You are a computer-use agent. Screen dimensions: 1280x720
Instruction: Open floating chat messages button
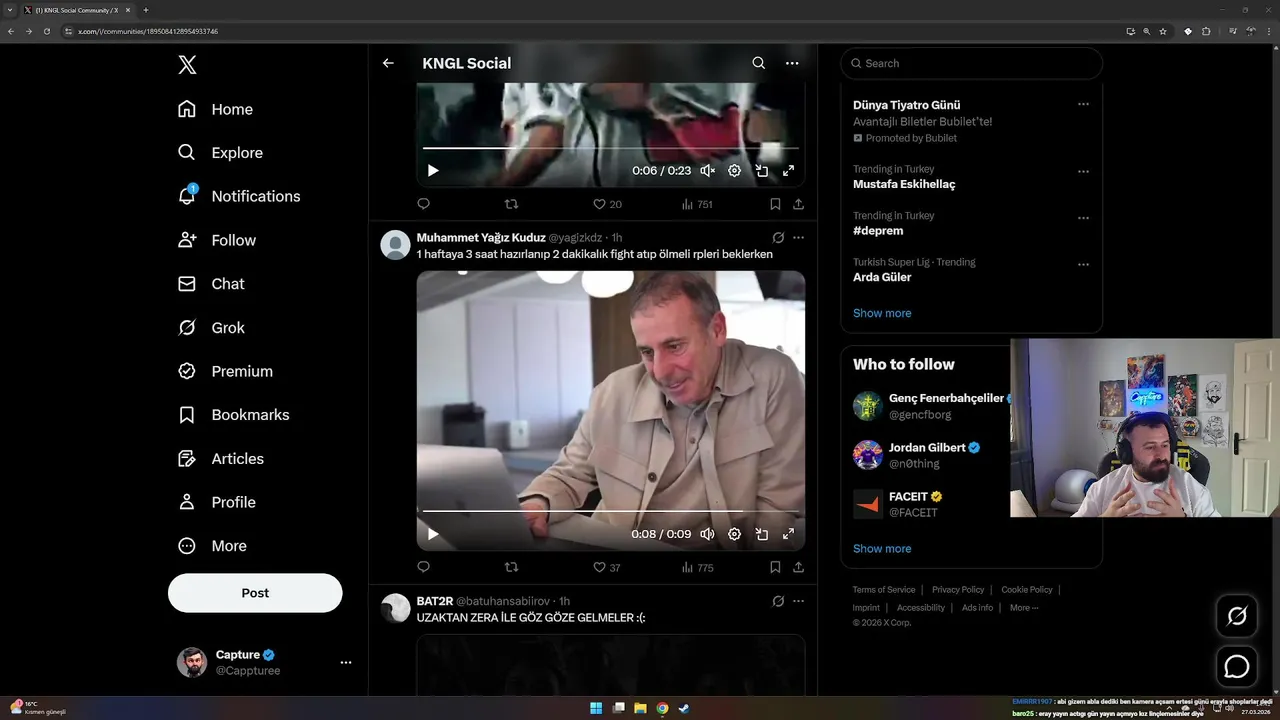[1237, 667]
